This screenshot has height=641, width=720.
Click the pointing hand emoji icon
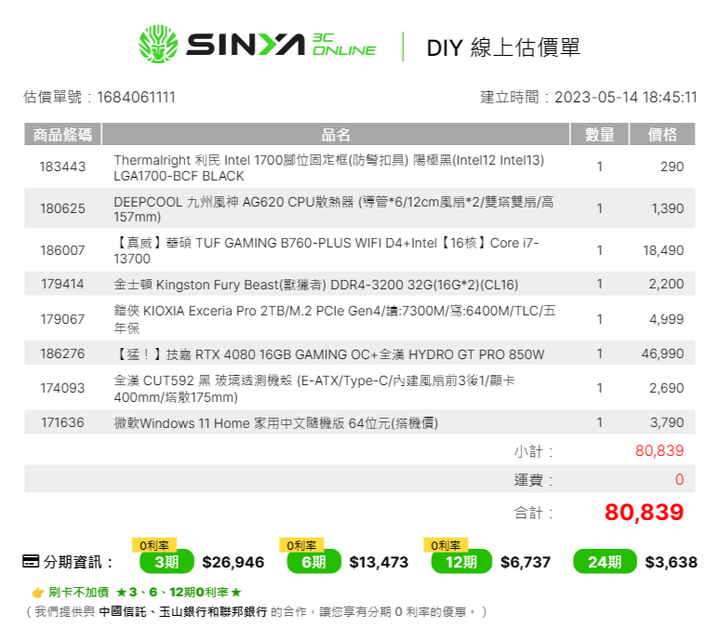[x=38, y=593]
